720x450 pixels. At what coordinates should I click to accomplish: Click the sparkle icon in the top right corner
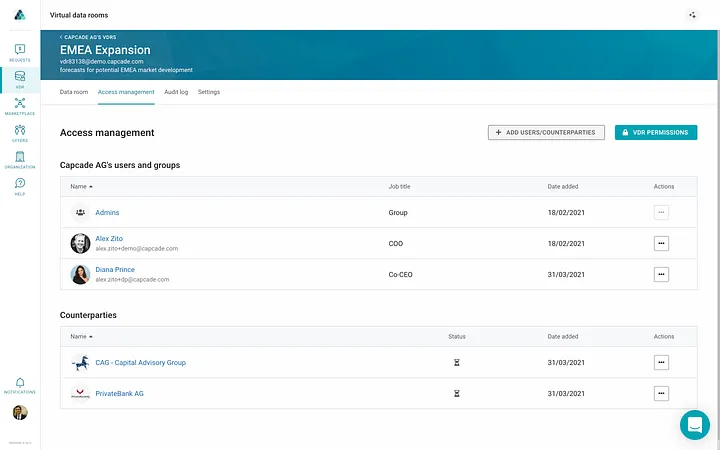[692, 15]
